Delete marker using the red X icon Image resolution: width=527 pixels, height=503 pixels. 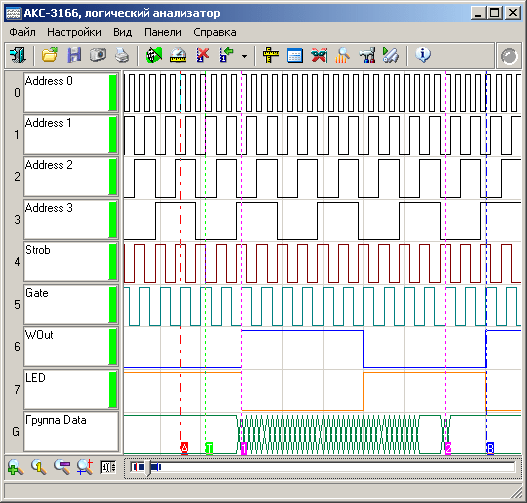pyautogui.click(x=202, y=55)
